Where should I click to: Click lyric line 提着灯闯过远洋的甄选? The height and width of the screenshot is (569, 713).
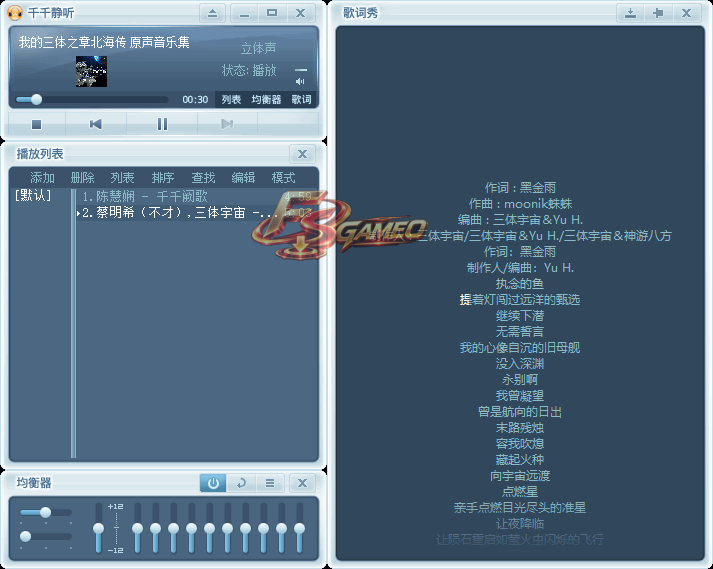click(x=520, y=300)
